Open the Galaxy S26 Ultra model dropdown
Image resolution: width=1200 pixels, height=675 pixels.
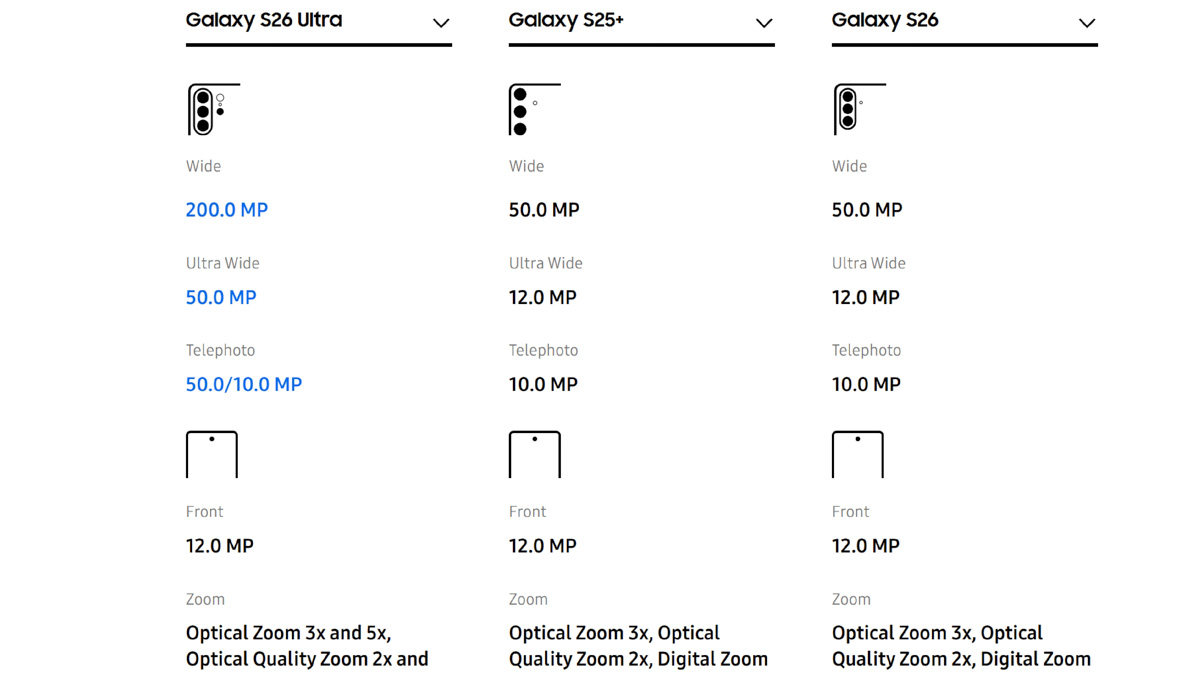click(441, 23)
